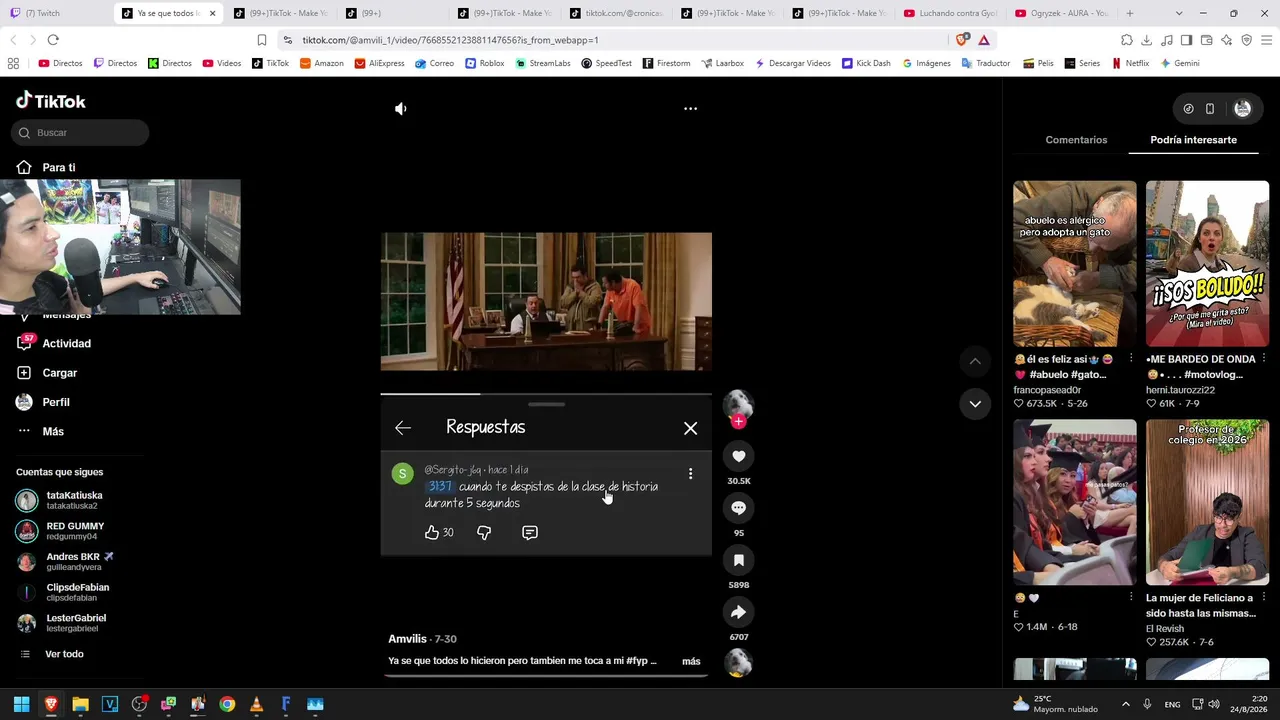Image resolution: width=1280 pixels, height=720 pixels.
Task: Toggle the browser sidebar panel icon
Action: tap(1186, 40)
